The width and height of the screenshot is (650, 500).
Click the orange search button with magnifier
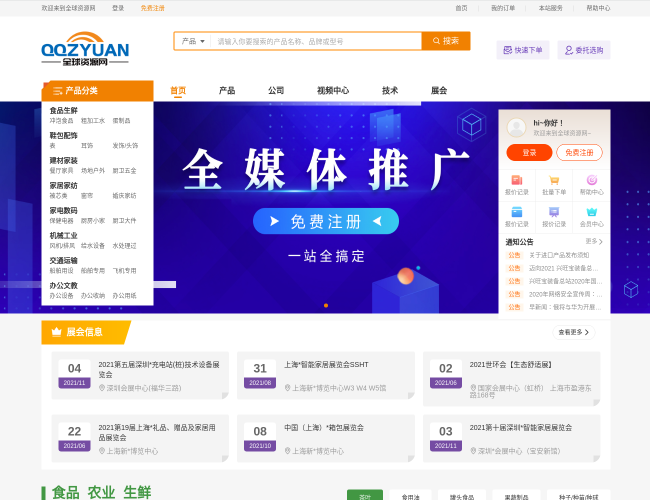coord(446,41)
